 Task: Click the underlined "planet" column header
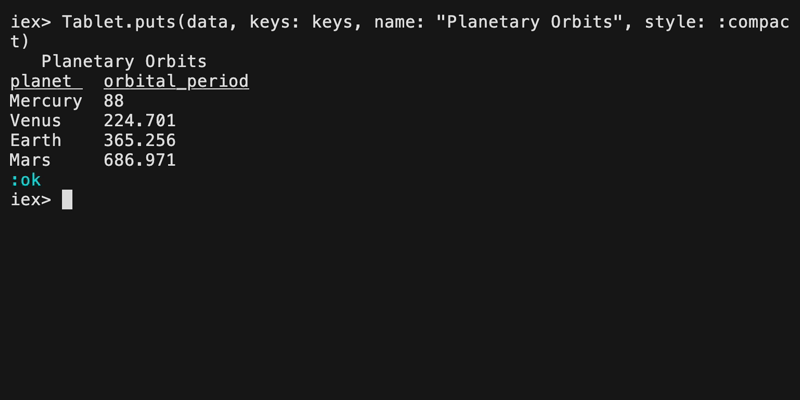point(41,81)
